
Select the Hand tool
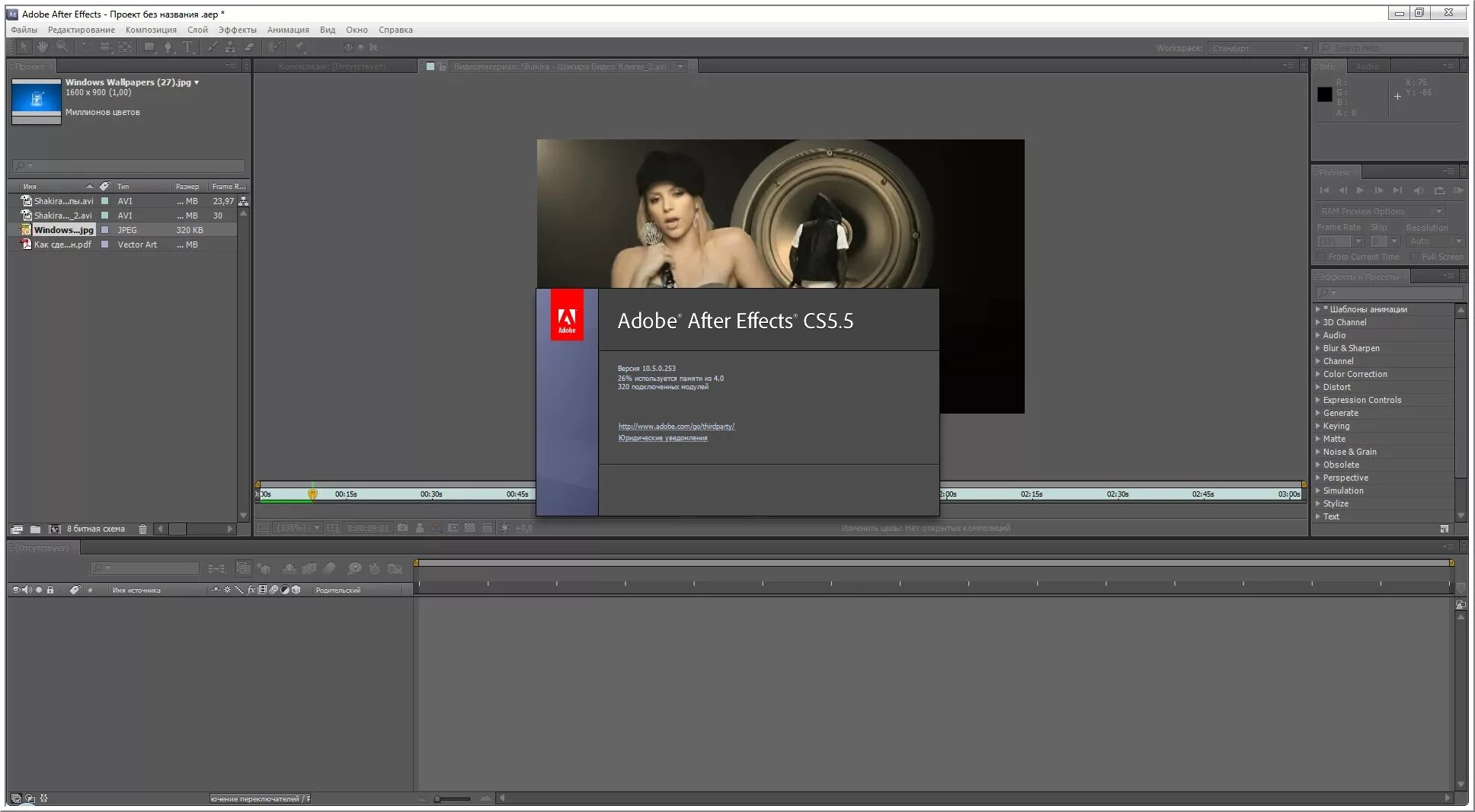click(x=42, y=47)
